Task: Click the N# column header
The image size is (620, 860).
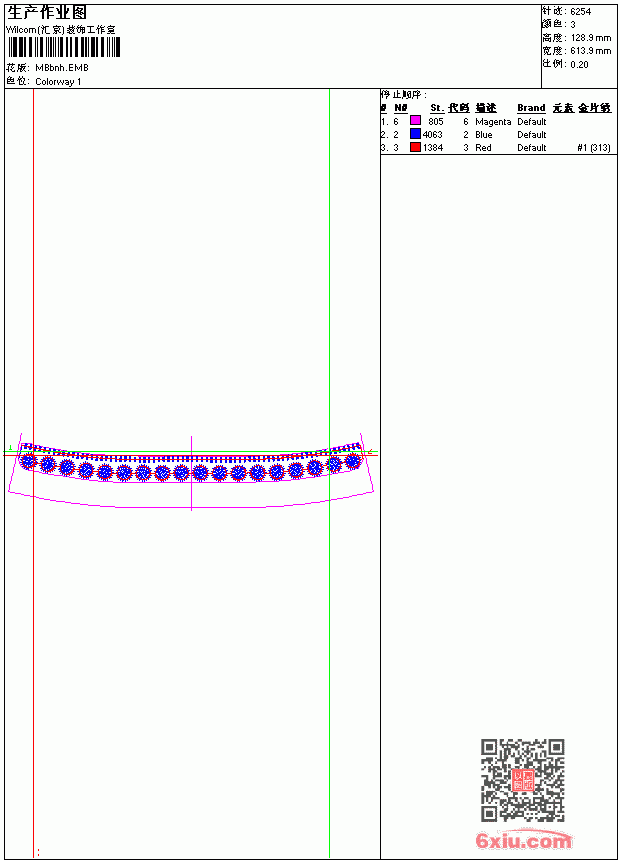Action: click(x=401, y=108)
